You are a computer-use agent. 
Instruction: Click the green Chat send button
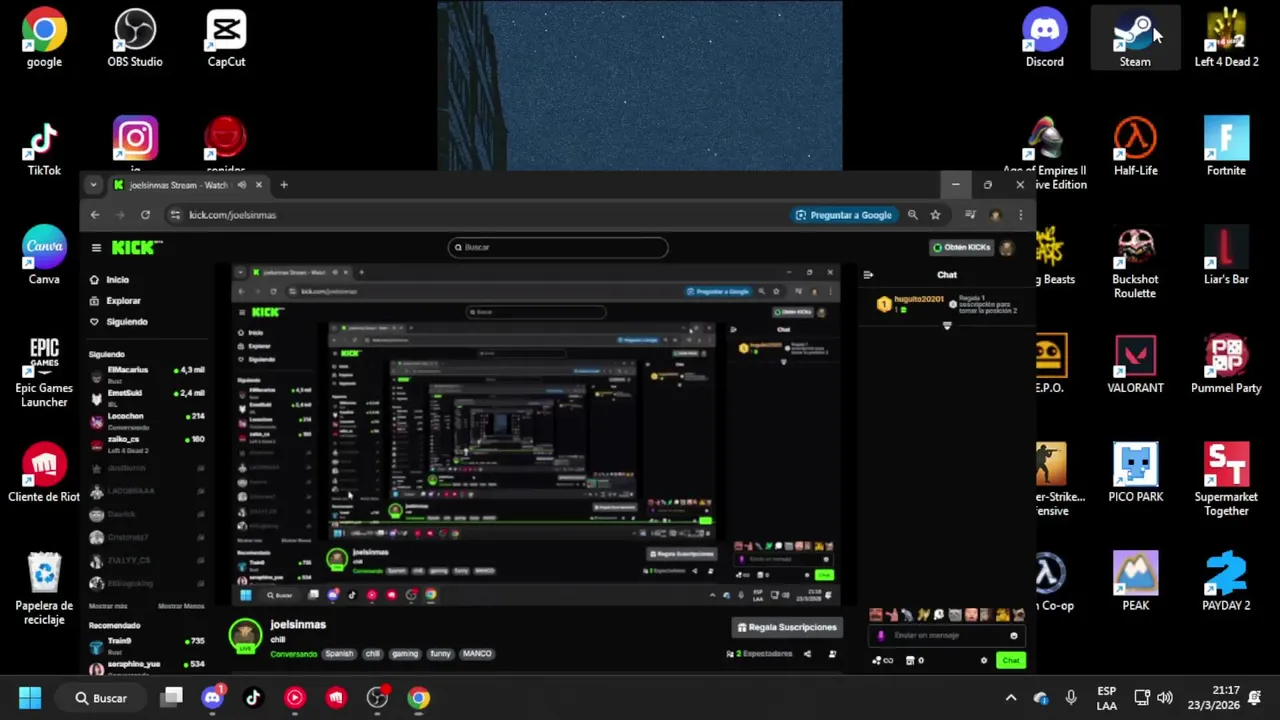pyautogui.click(x=1010, y=660)
